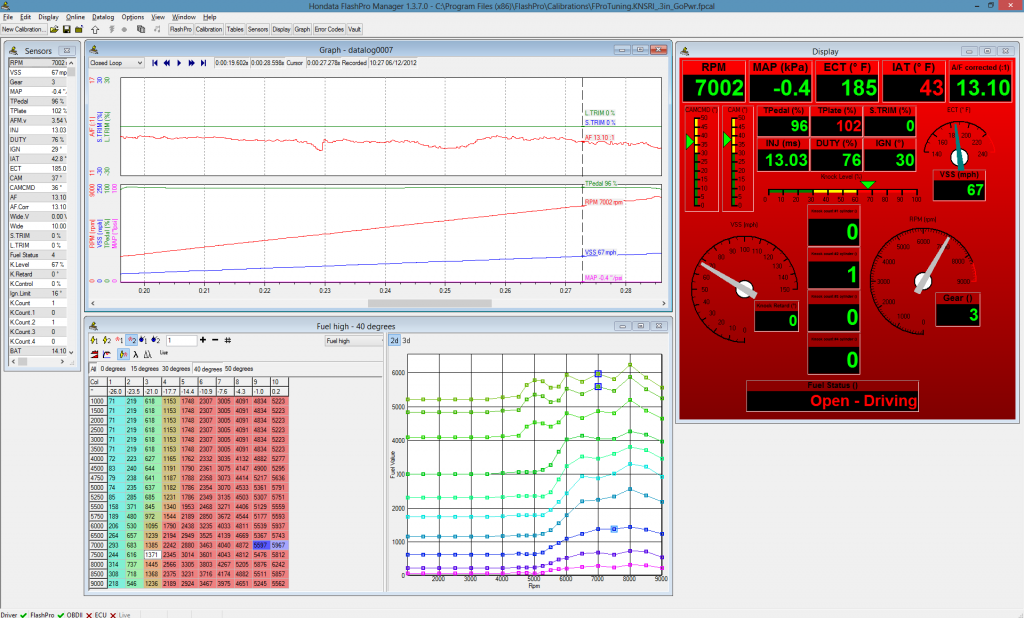Click the Error Codes toolbar button

[329, 29]
